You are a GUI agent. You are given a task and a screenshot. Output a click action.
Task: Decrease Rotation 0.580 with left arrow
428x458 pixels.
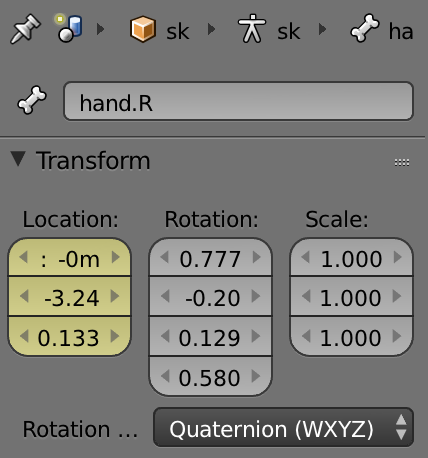tap(165, 376)
